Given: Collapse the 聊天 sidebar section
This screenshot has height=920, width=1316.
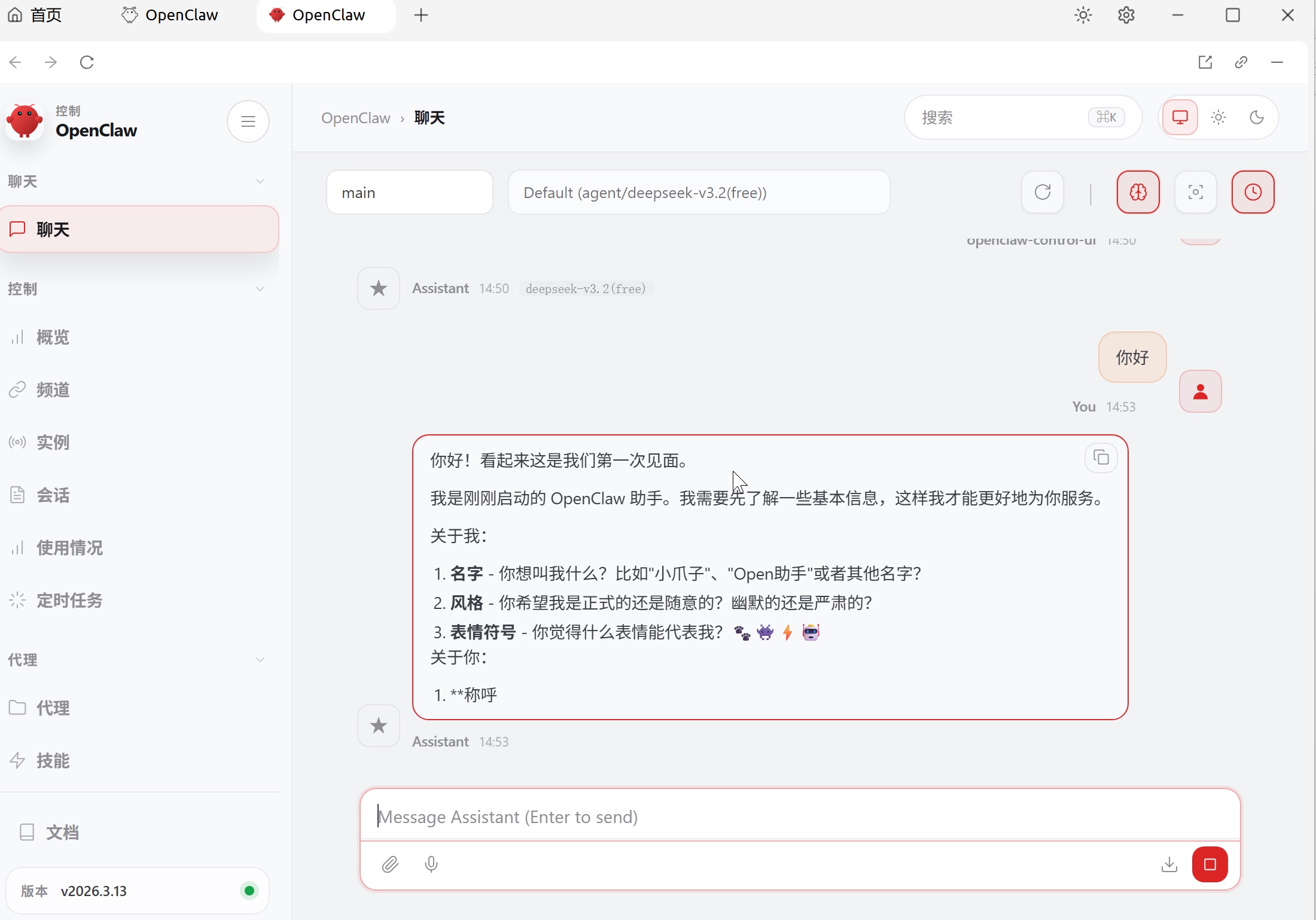Looking at the screenshot, I should point(260,181).
